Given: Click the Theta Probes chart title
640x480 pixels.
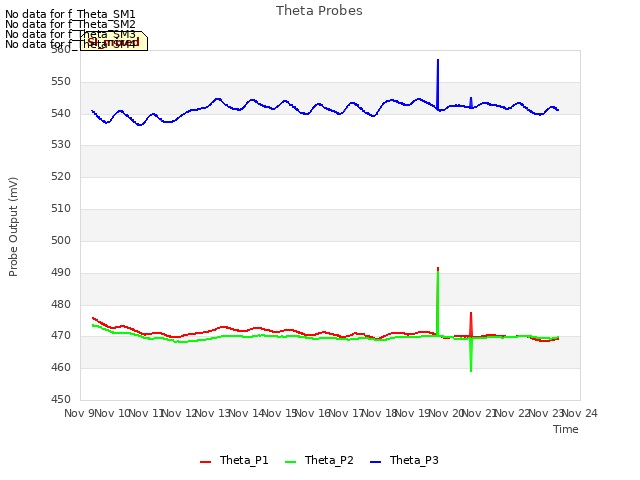Looking at the screenshot, I should 319,11.
